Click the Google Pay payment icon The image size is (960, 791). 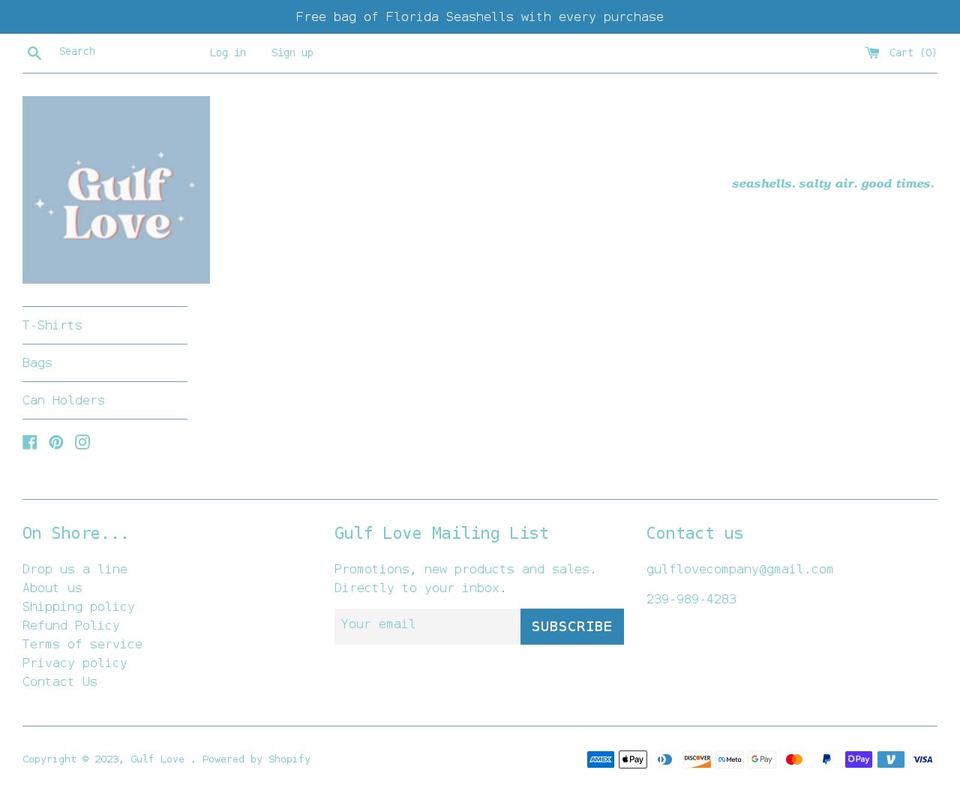[x=761, y=759]
